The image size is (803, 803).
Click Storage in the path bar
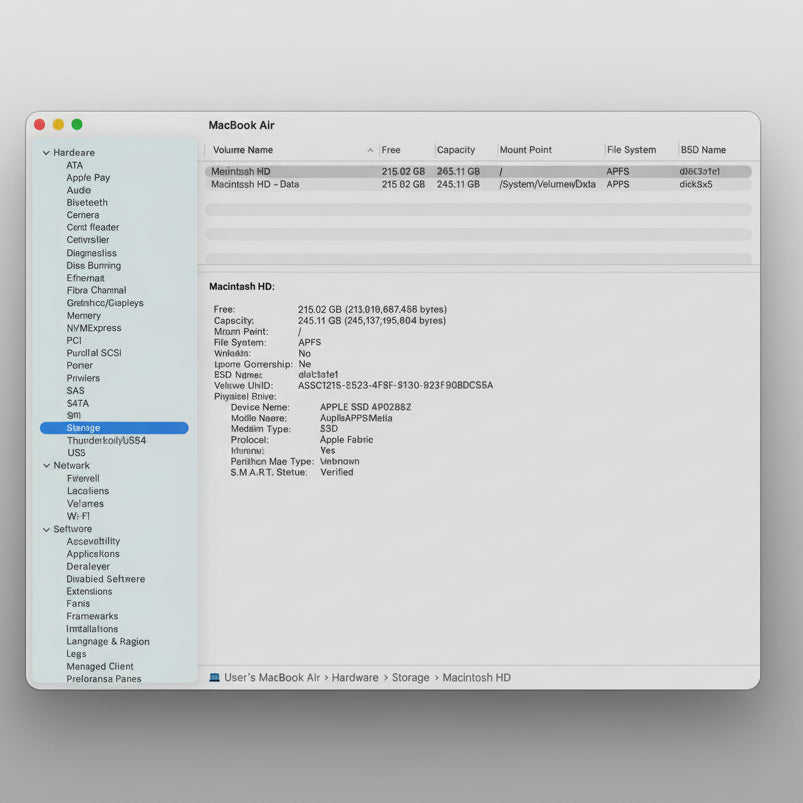click(411, 678)
